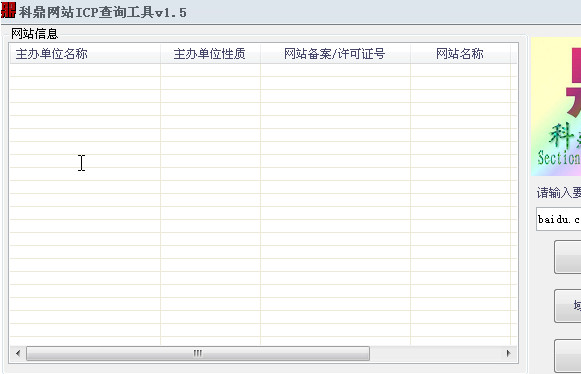The height and width of the screenshot is (374, 581).
Task: Click the 科鼎 Section logo banner image
Action: [556, 106]
